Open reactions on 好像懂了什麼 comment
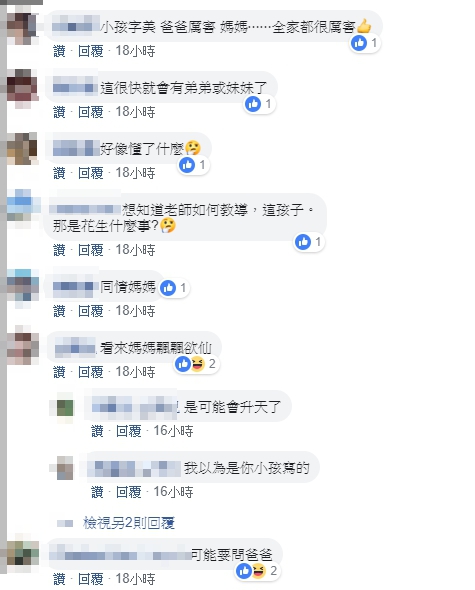 (x=194, y=165)
